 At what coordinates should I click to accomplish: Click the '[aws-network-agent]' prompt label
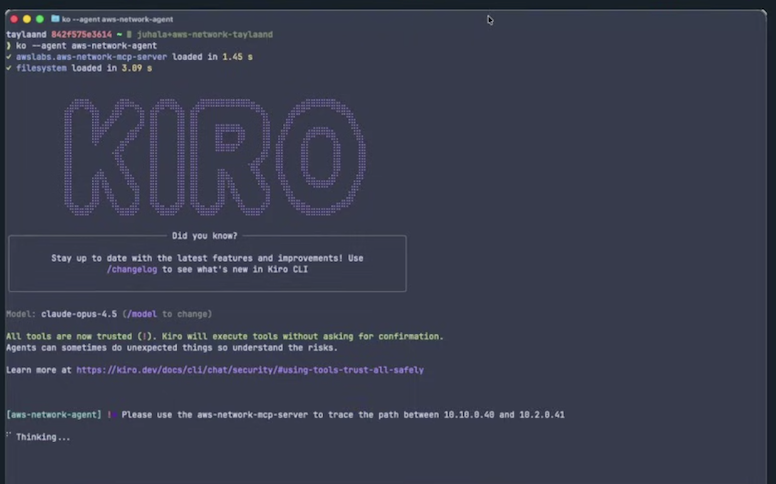tap(53, 414)
